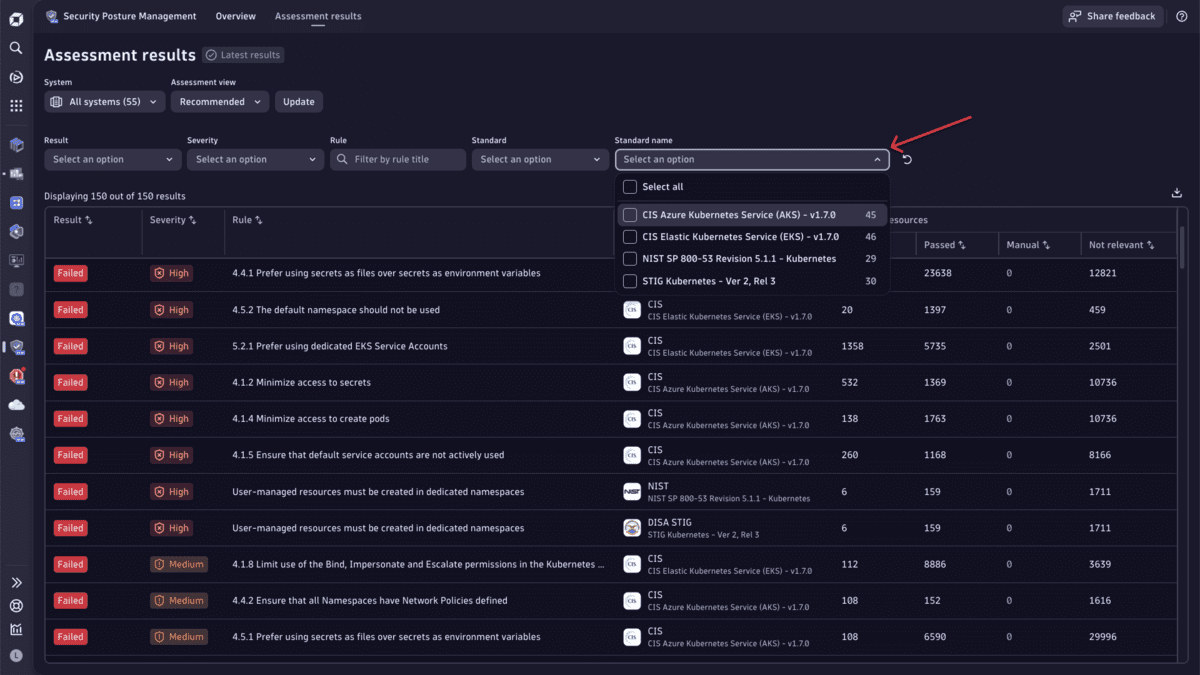This screenshot has height=675, width=1200.
Task: Click 'Displaying 150 out of 150 results' text
Action: click(x=115, y=196)
